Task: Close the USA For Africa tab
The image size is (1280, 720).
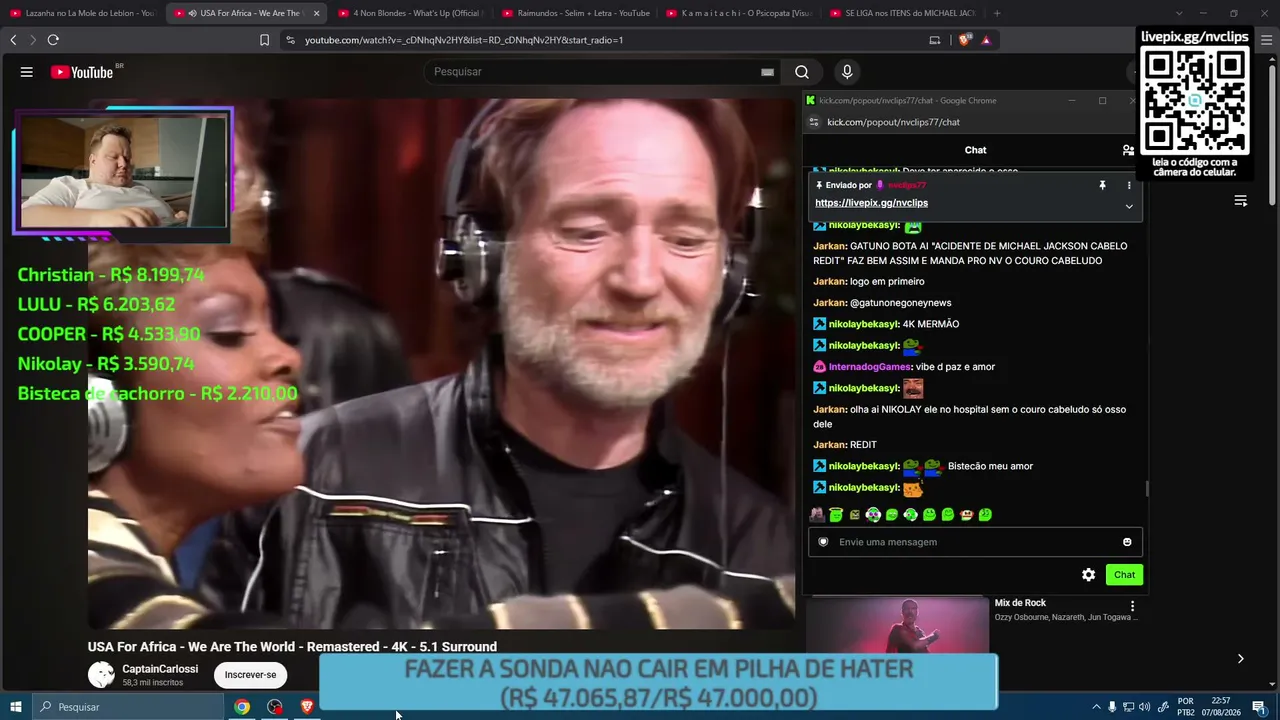Action: click(x=316, y=13)
